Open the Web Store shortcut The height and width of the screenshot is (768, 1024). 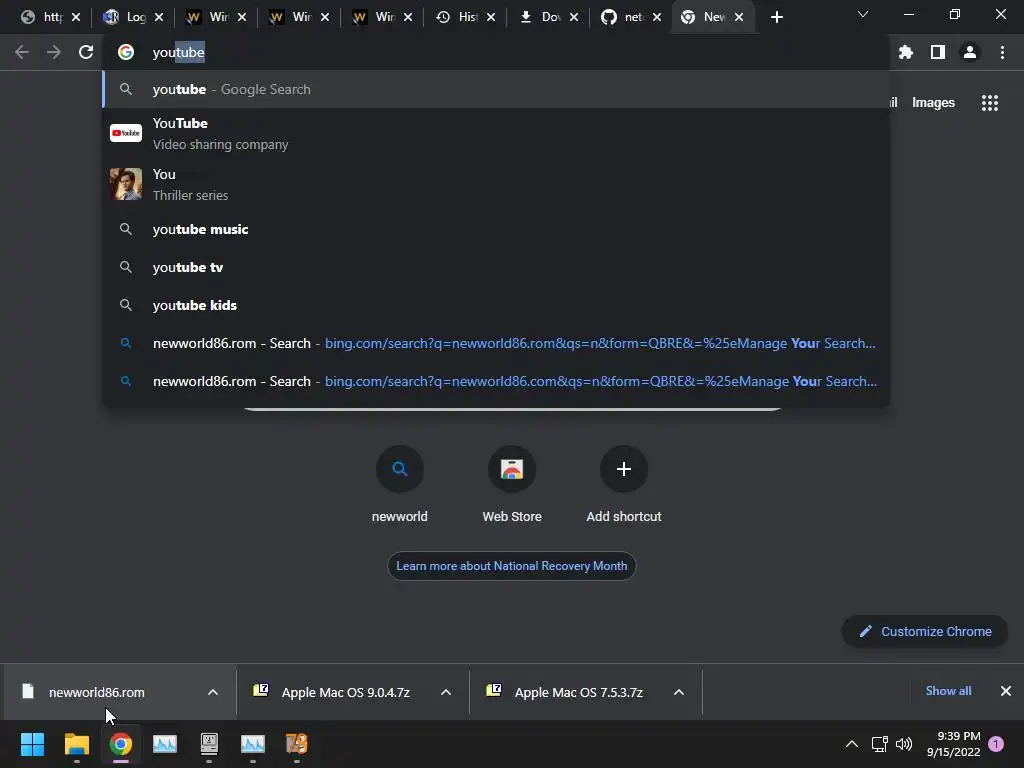click(x=512, y=485)
